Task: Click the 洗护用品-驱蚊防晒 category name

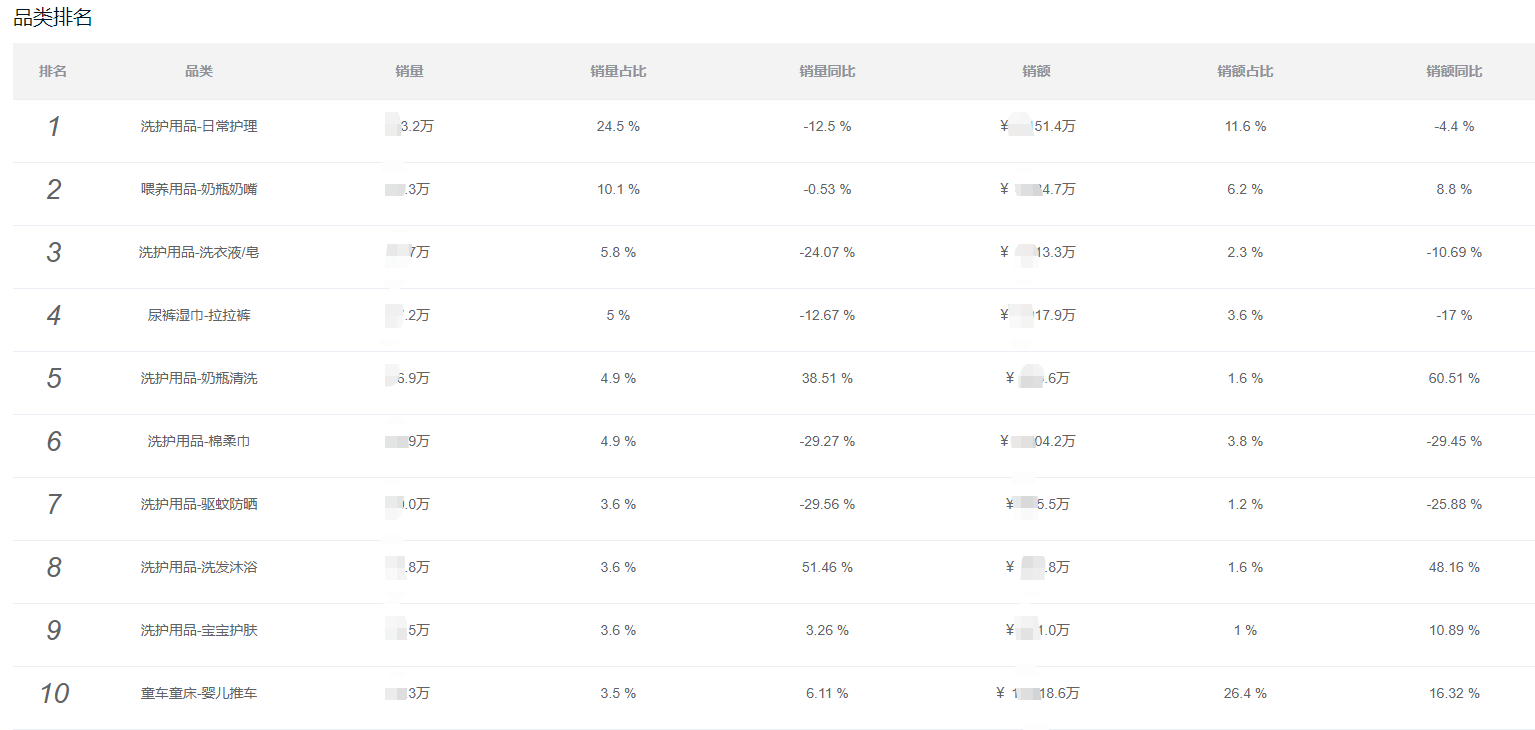Action: (199, 504)
